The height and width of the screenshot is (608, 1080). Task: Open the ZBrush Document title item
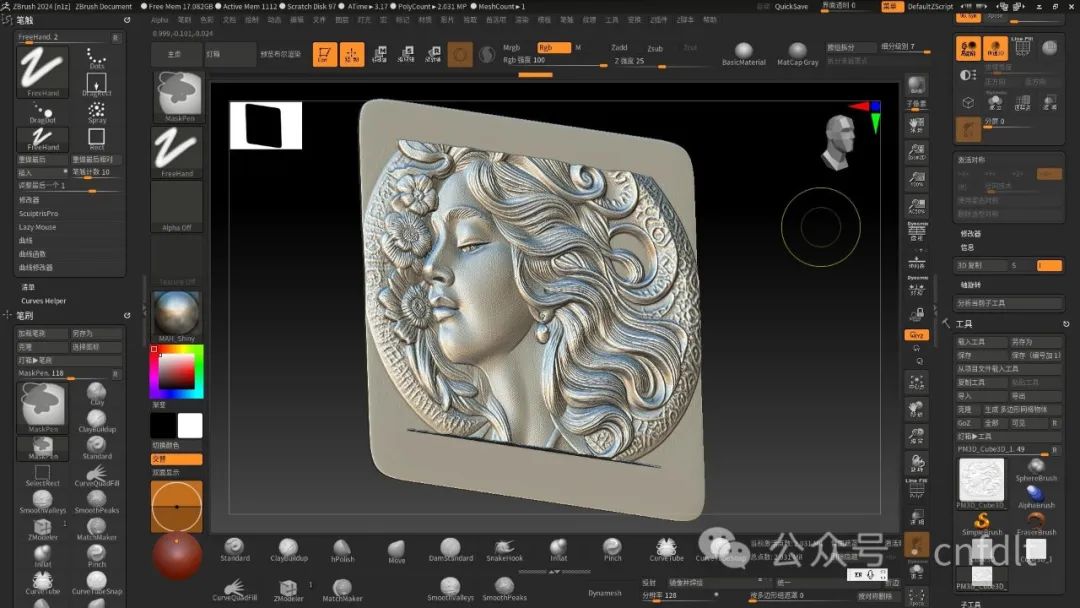(x=103, y=6)
